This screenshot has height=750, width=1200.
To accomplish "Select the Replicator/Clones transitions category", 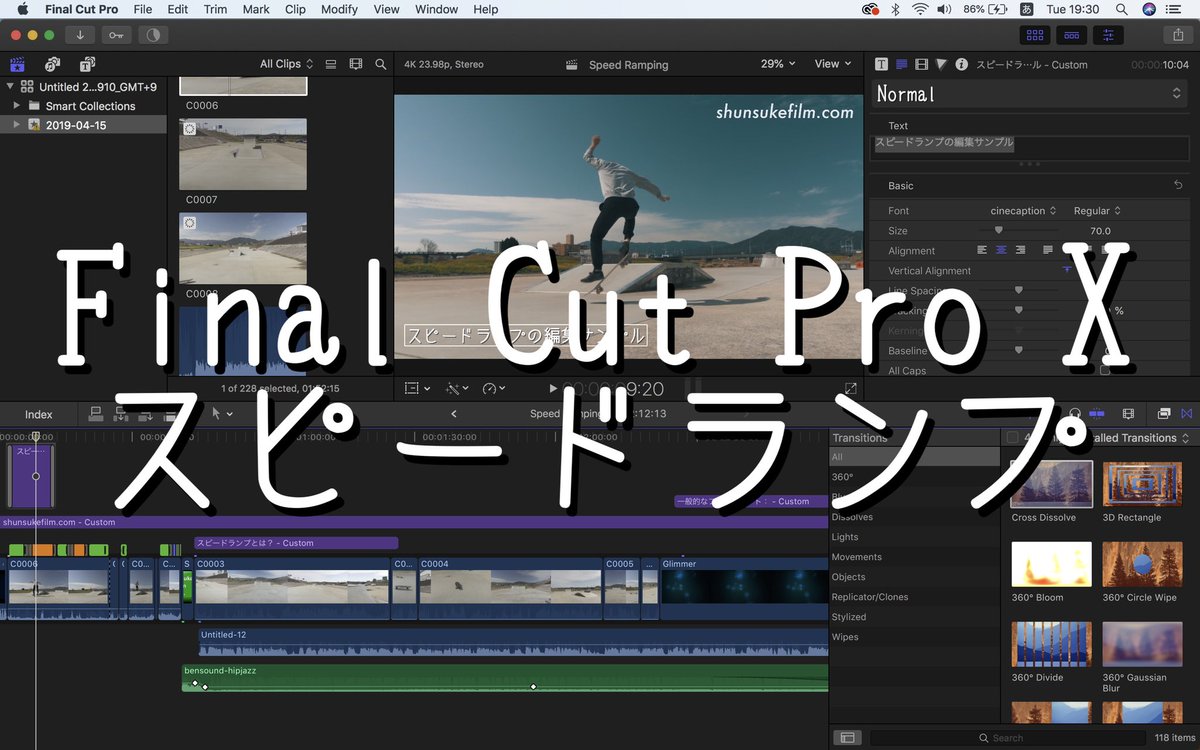I will tap(914, 597).
